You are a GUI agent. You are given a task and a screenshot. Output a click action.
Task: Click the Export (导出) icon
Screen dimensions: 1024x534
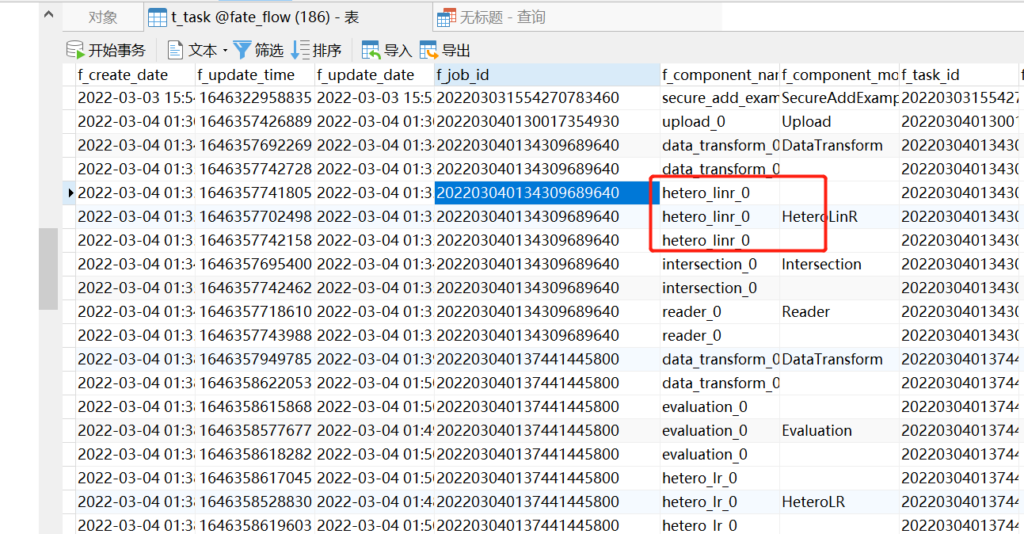[429, 50]
